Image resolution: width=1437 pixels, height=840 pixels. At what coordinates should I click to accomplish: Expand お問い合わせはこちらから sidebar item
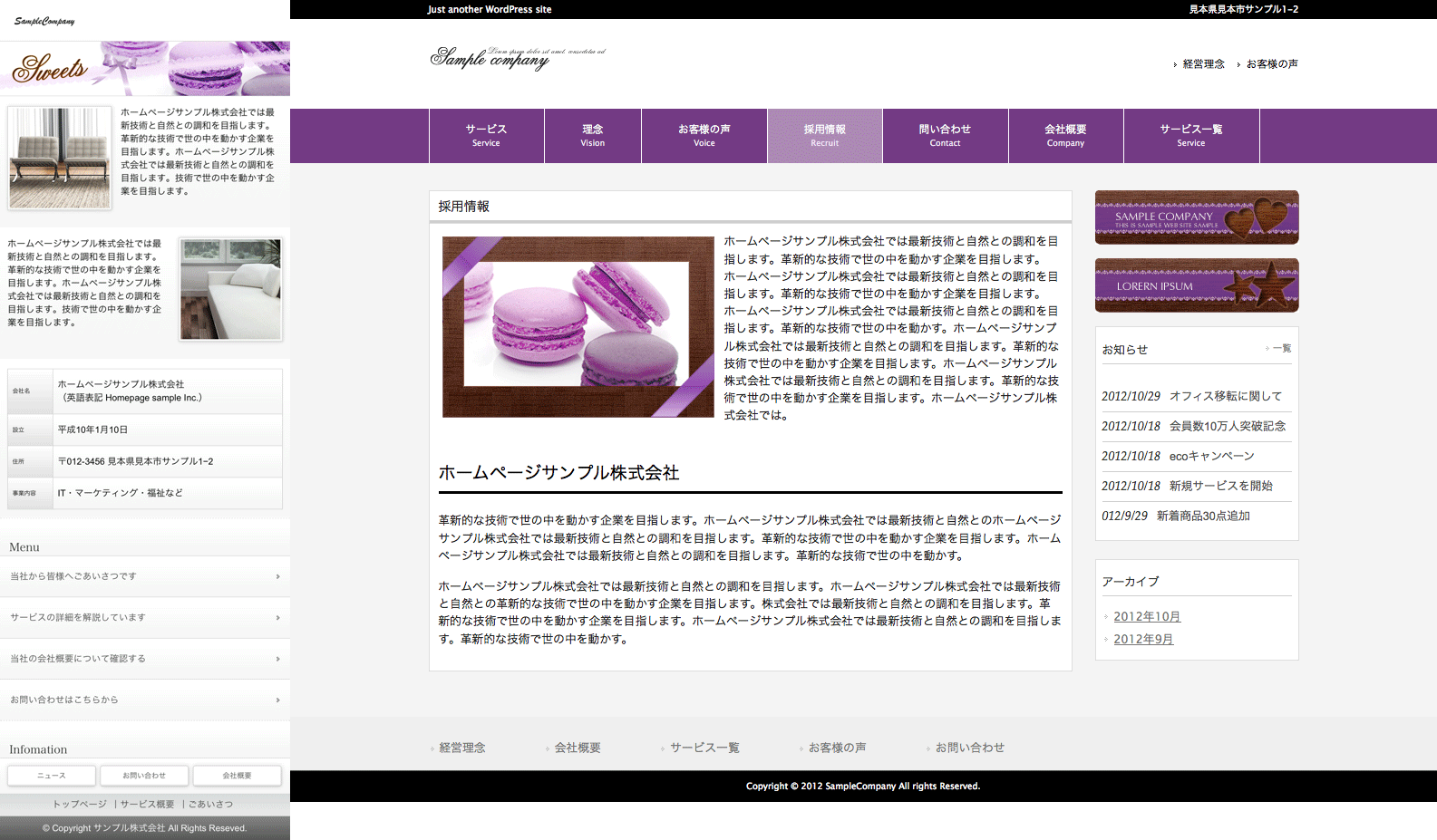pos(145,700)
